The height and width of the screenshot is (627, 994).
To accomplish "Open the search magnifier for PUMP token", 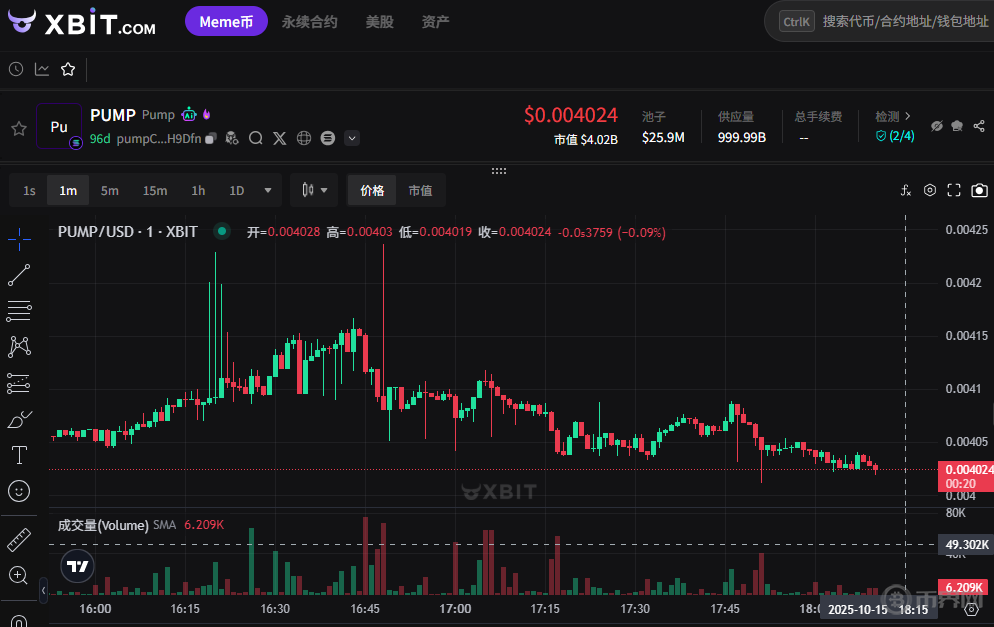I will coord(255,138).
